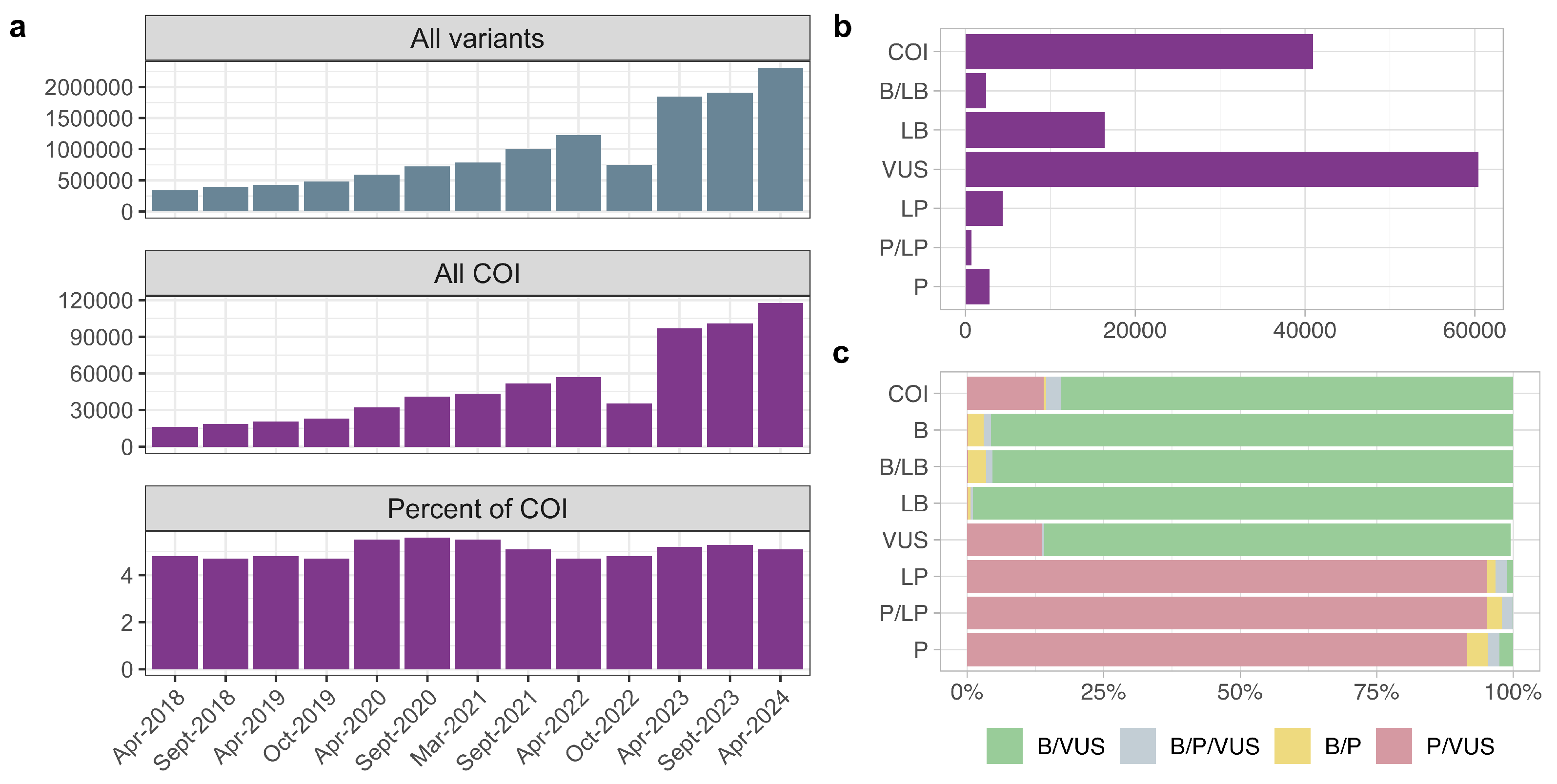Click the pink segment of the P/LP row
Screen dimensions: 1557x784
point(1226,613)
